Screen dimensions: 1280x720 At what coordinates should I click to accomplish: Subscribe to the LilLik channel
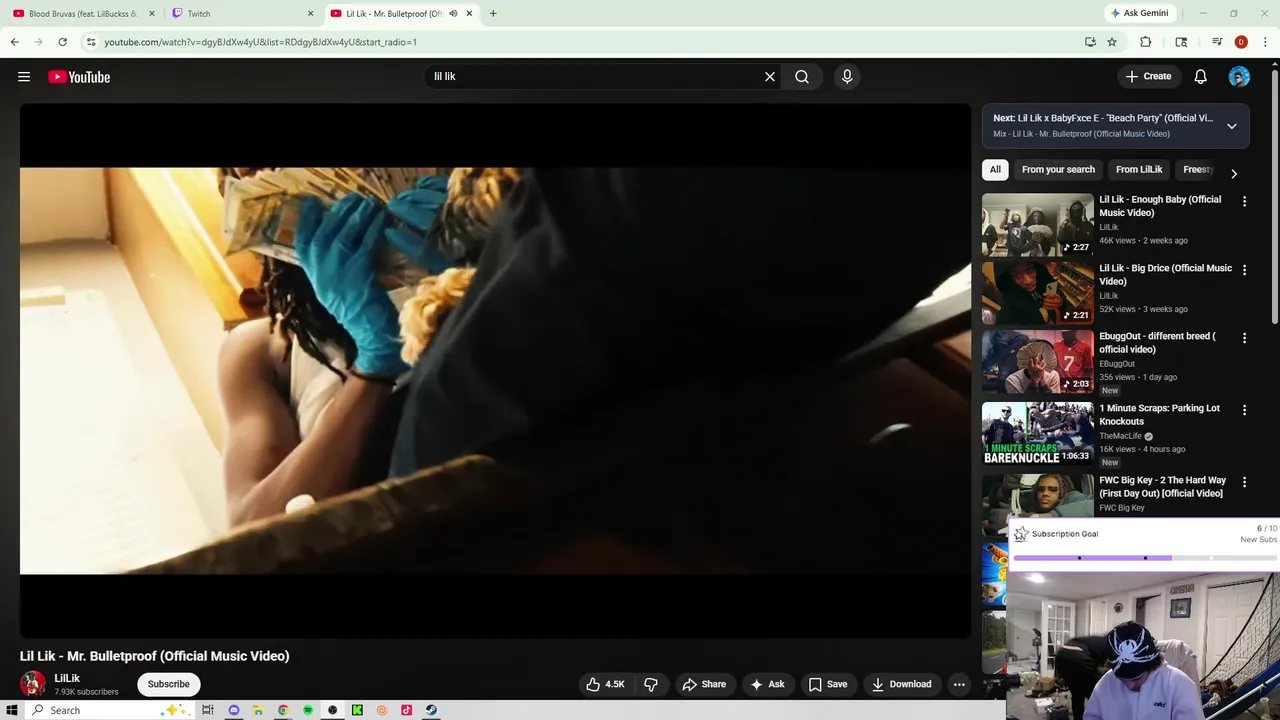tap(168, 684)
